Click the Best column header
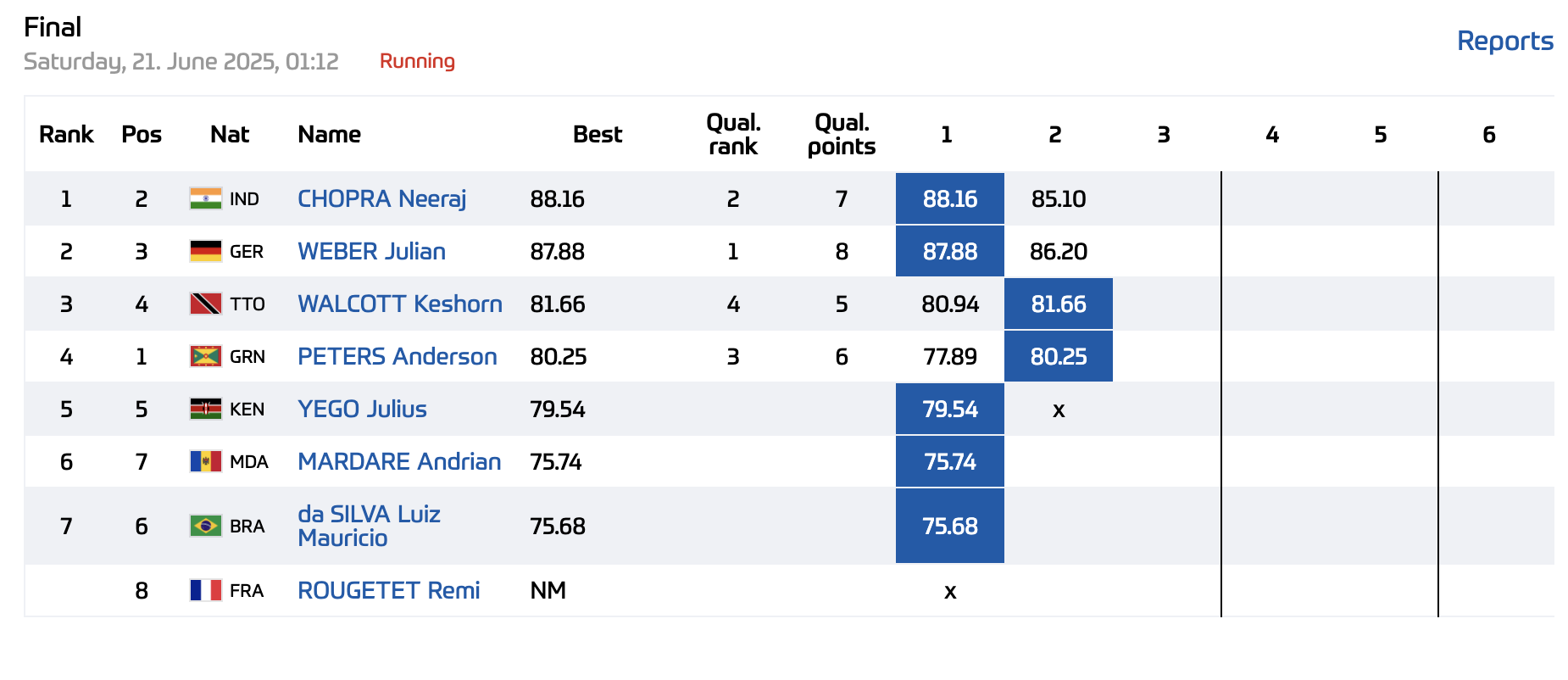This screenshot has width=1568, height=680. [597, 134]
